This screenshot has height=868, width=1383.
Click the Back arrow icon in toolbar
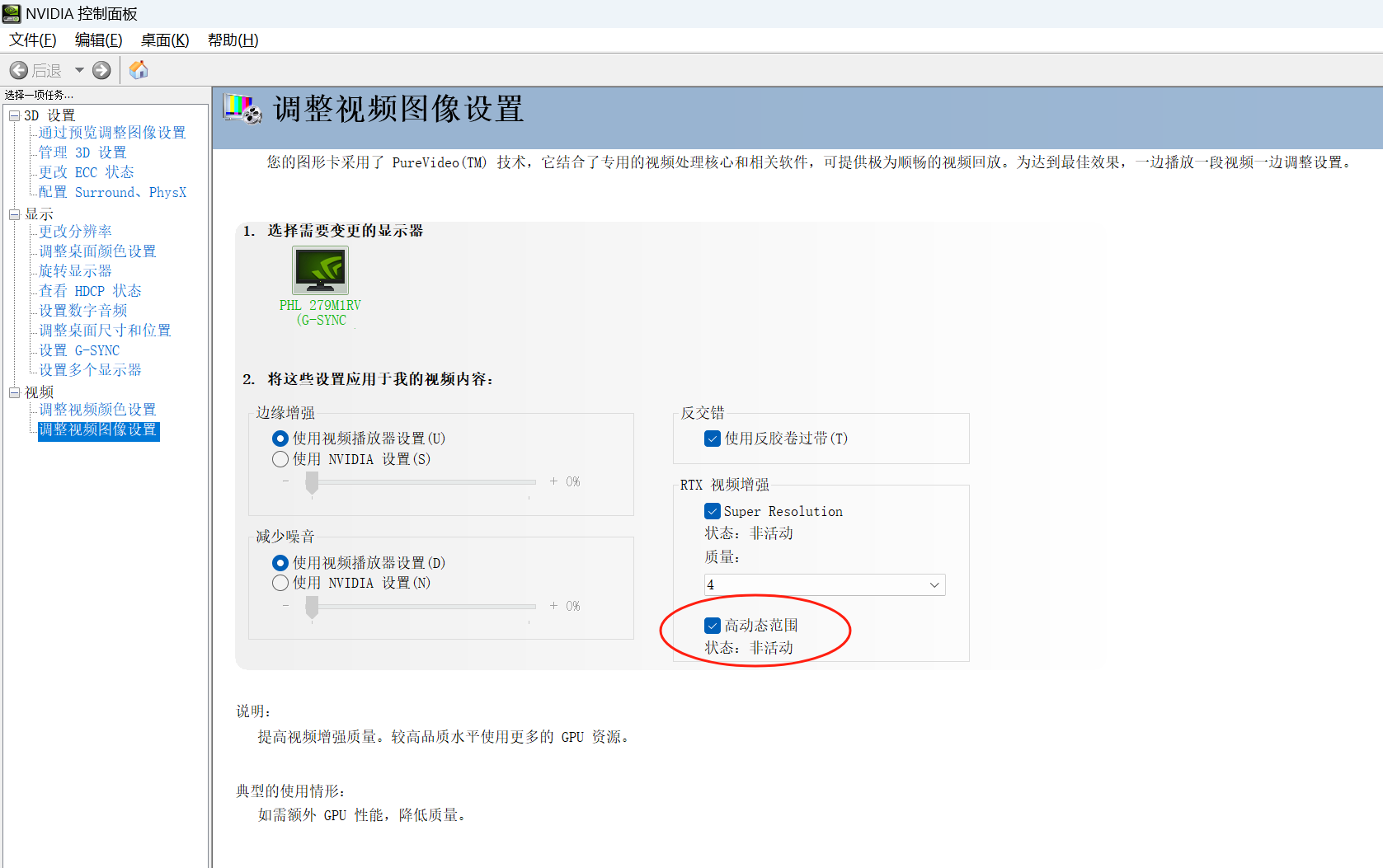coord(19,71)
